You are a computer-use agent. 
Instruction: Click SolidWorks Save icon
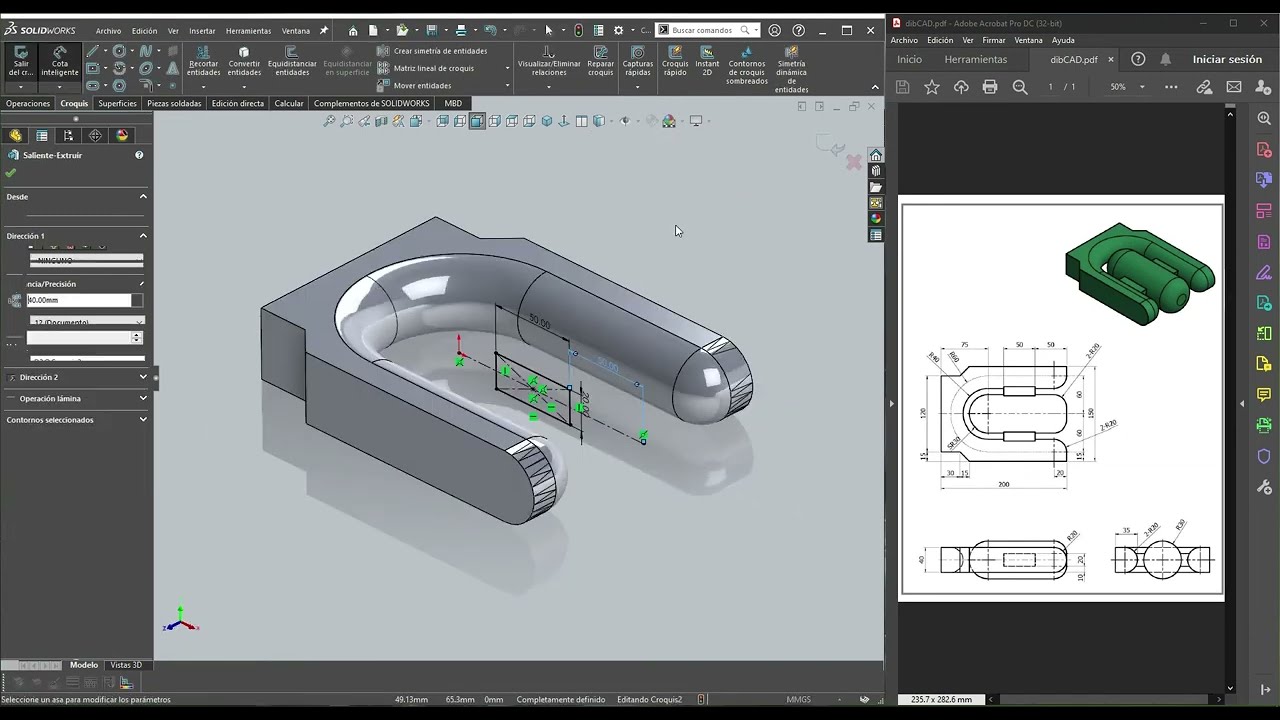432,31
